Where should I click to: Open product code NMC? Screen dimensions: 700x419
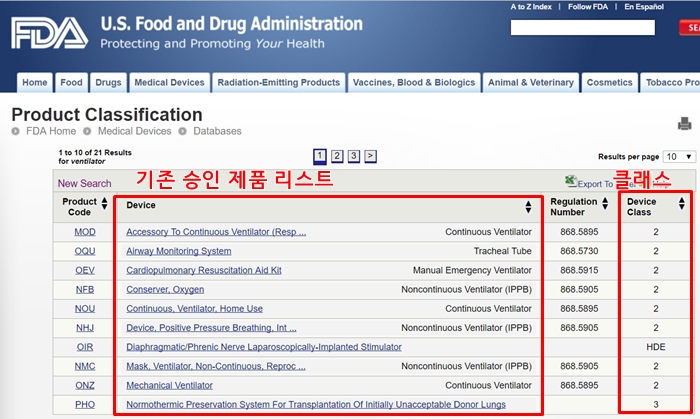tap(85, 366)
